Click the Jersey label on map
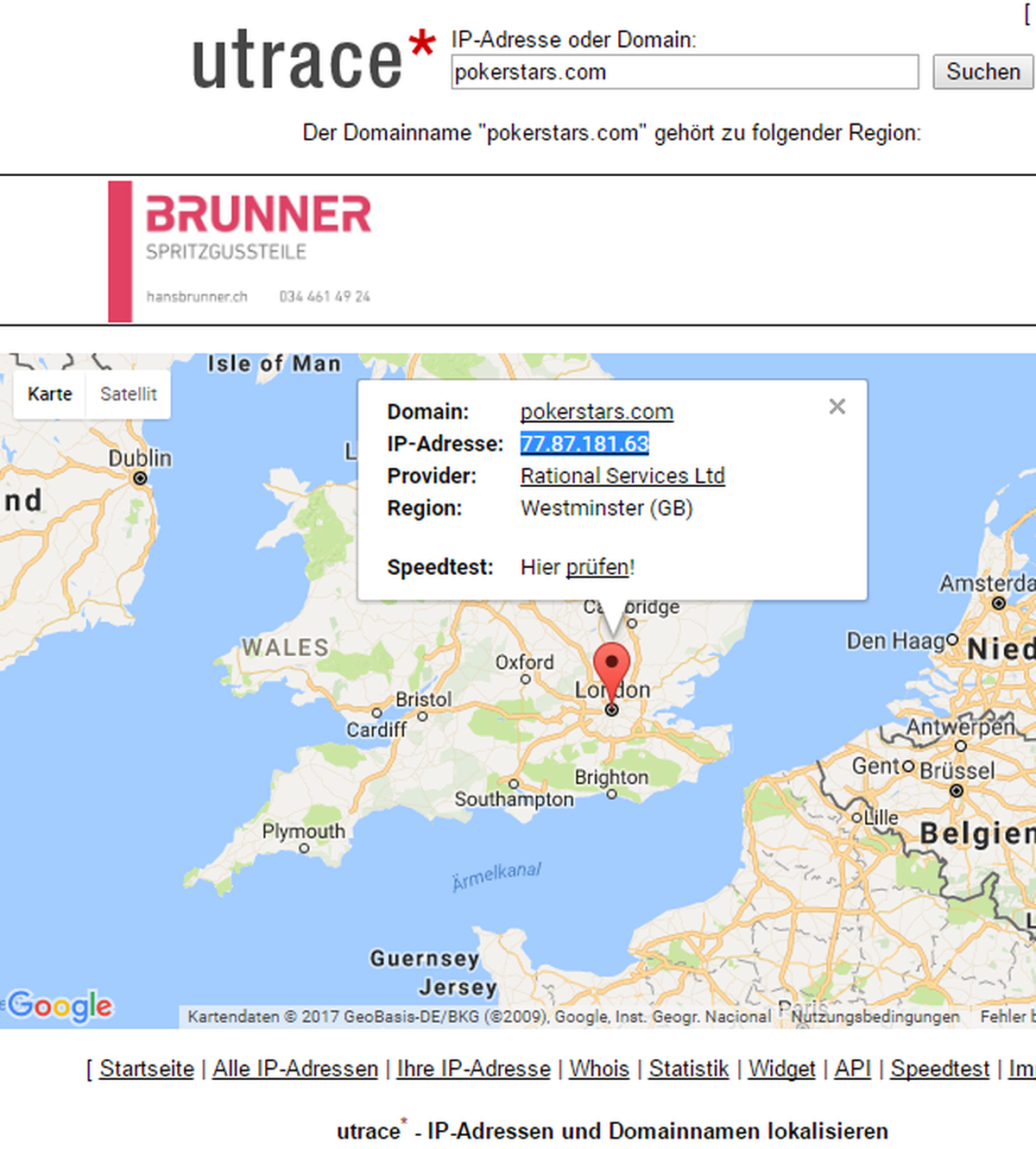 tap(458, 987)
